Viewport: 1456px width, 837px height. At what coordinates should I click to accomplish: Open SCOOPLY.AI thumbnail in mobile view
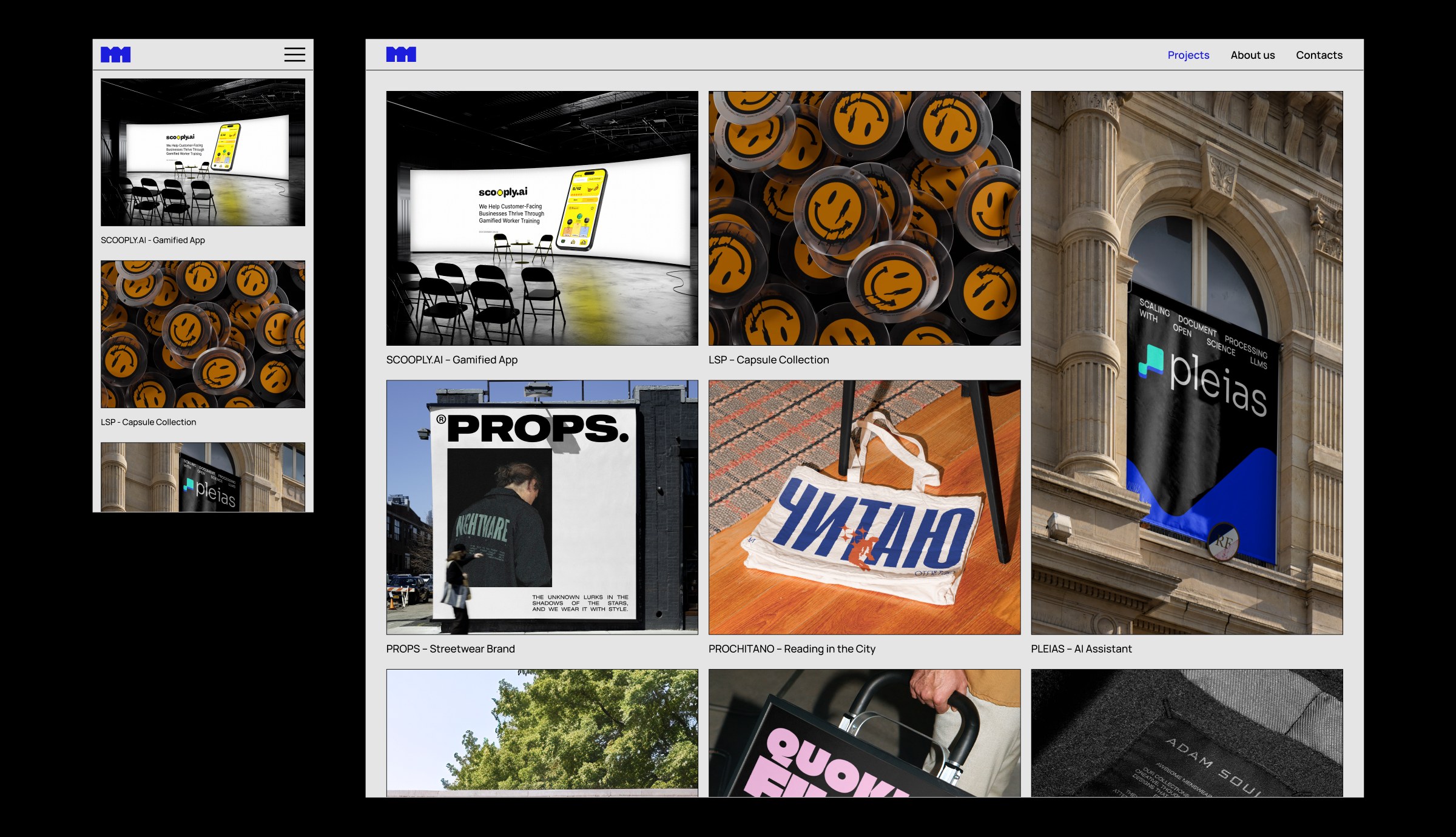pyautogui.click(x=203, y=152)
